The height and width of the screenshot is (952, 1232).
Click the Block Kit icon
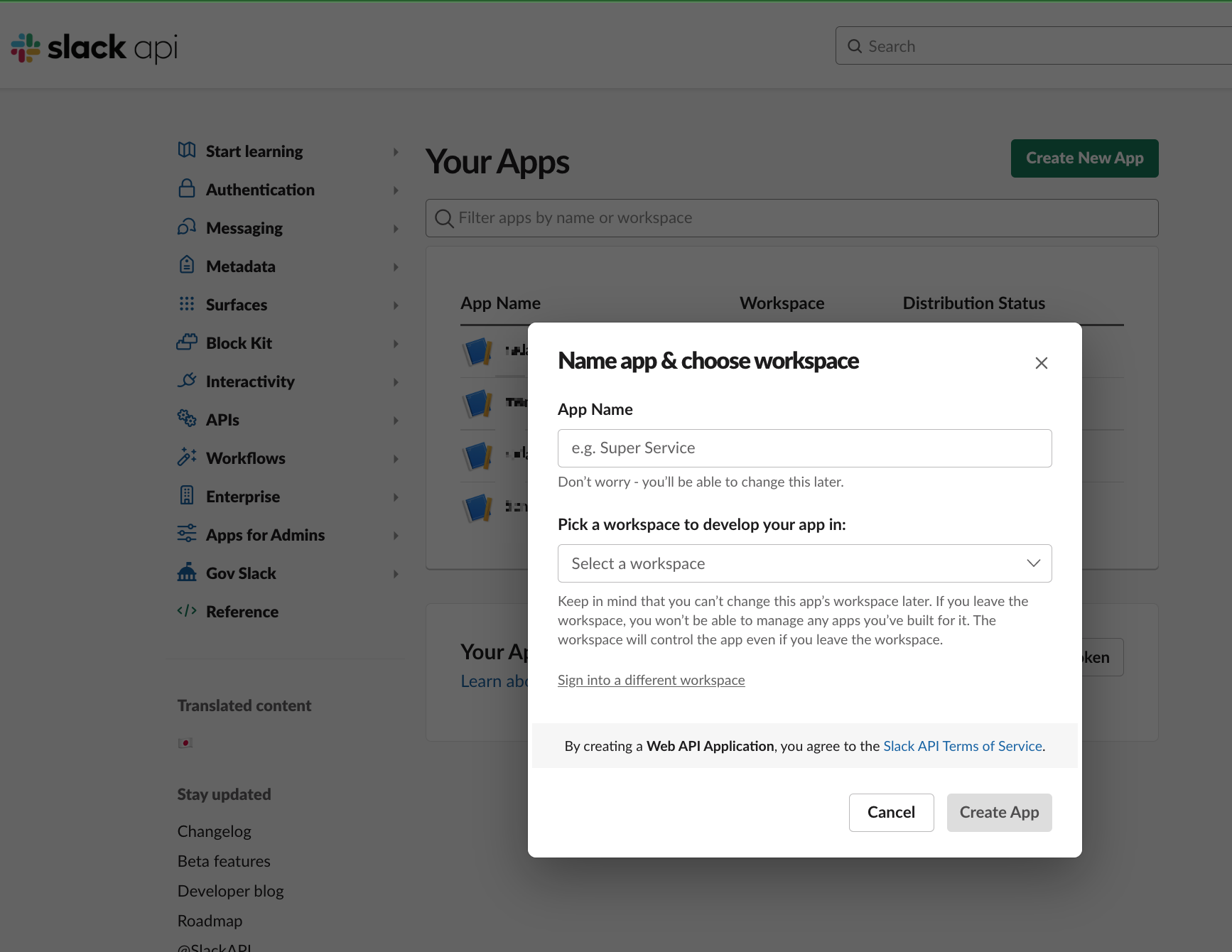click(187, 342)
